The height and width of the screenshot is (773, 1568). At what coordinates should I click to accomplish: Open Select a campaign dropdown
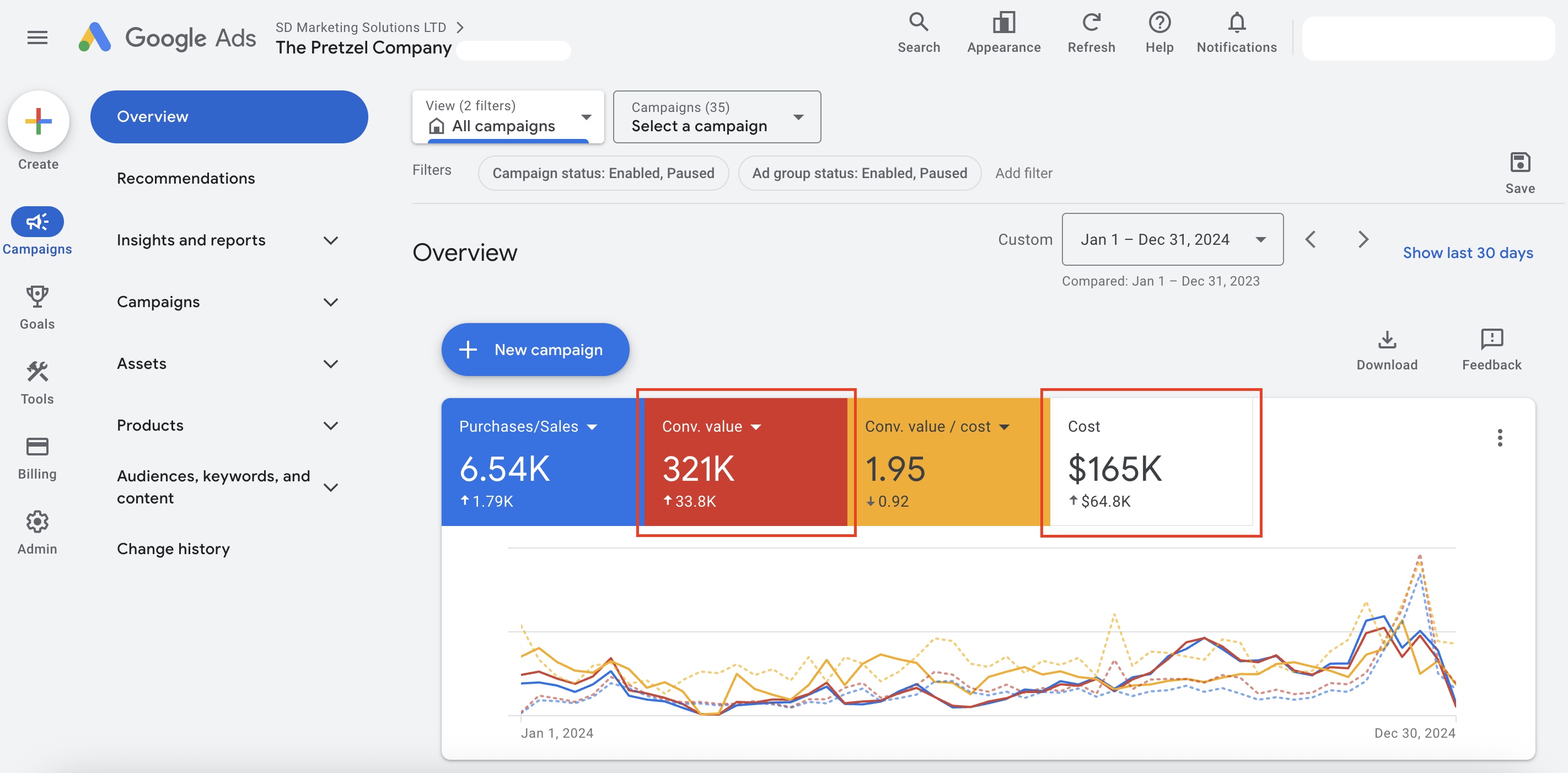pos(716,117)
